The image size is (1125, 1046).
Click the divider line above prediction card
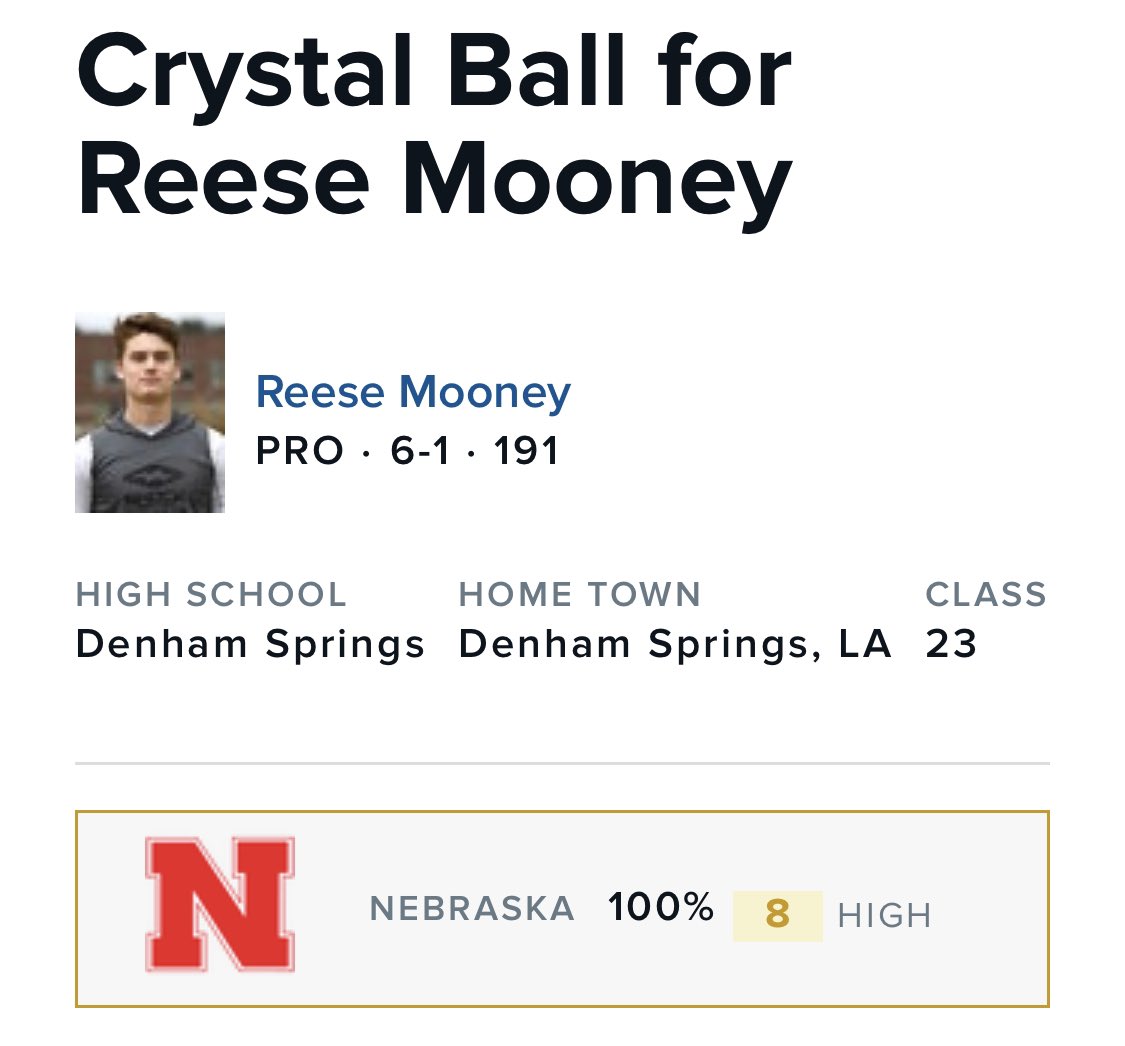562,763
